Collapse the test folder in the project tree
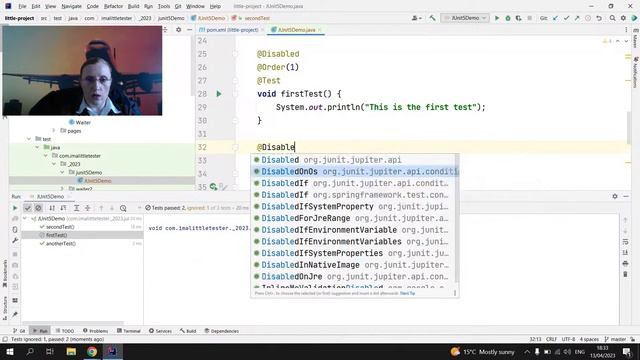The width and height of the screenshot is (640, 360). 29,139
